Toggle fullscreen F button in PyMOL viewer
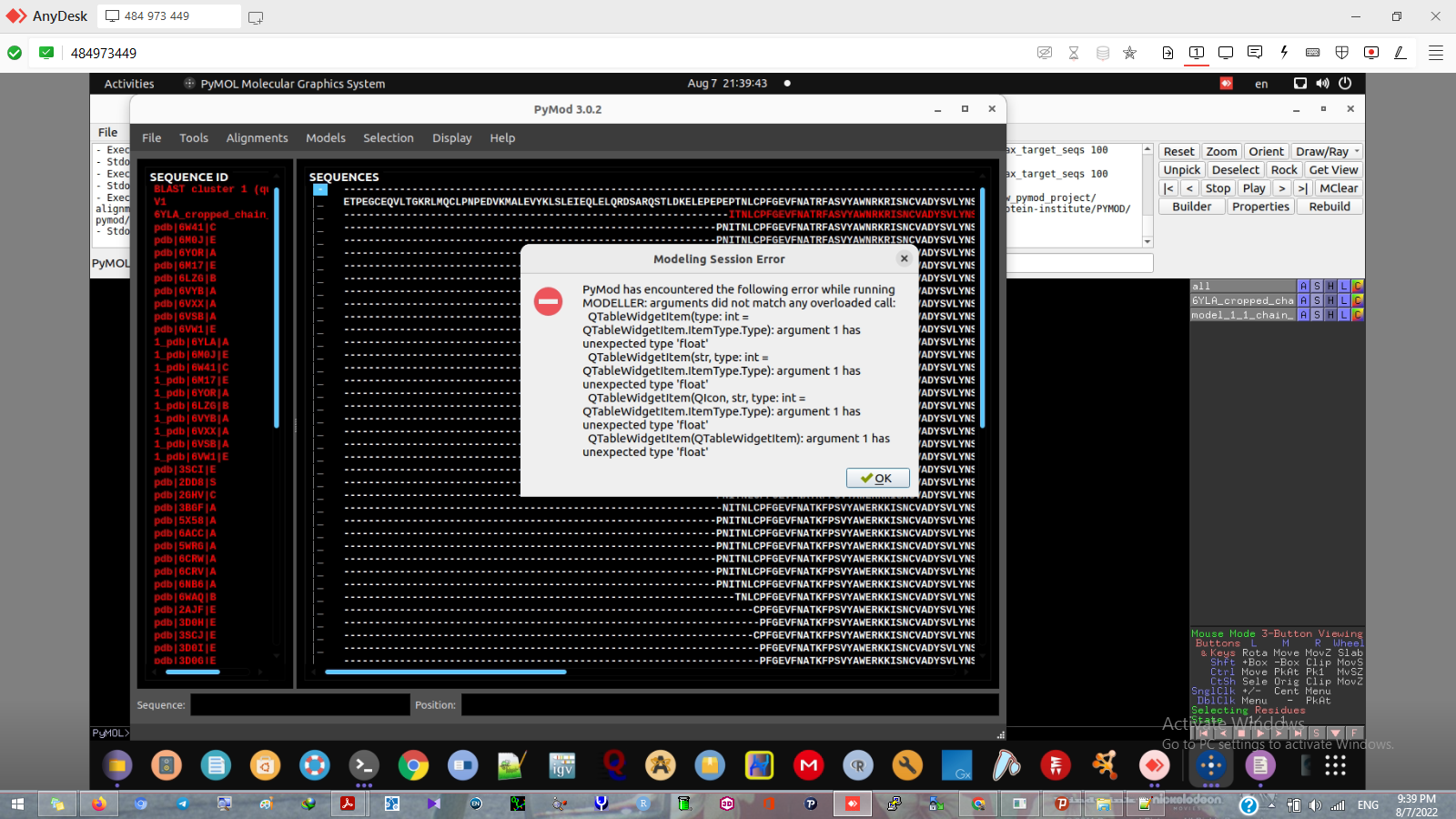 coord(1354,733)
